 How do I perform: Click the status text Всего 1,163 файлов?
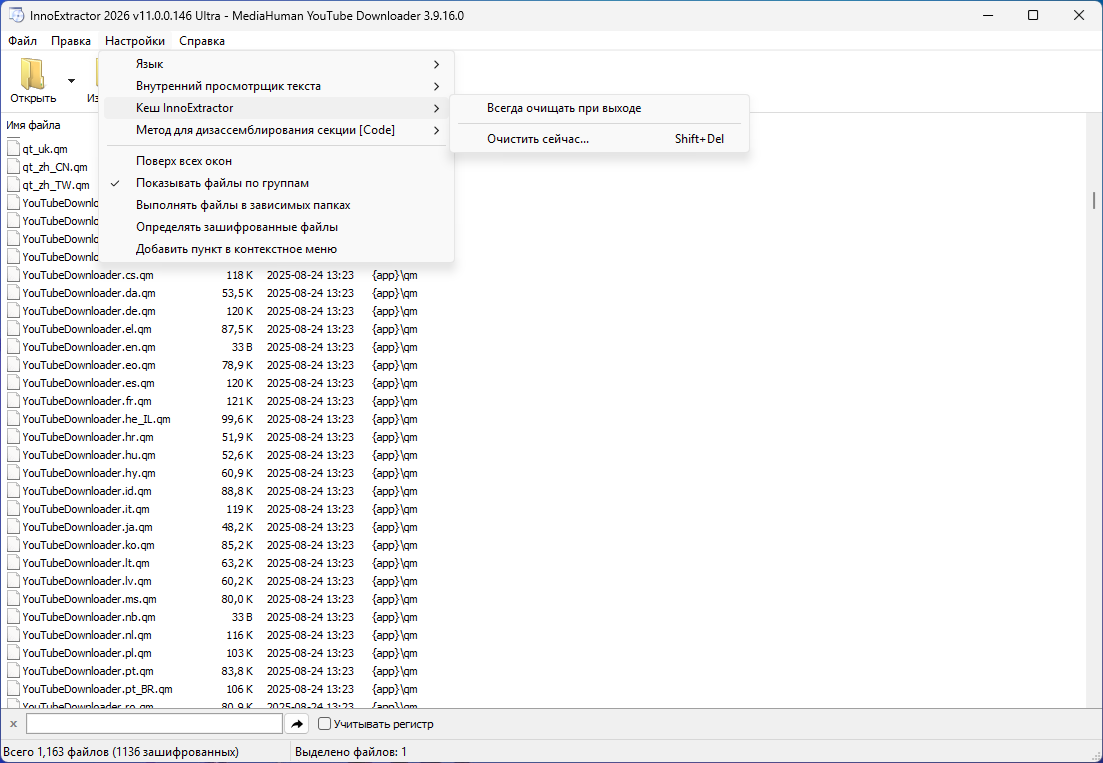click(121, 752)
